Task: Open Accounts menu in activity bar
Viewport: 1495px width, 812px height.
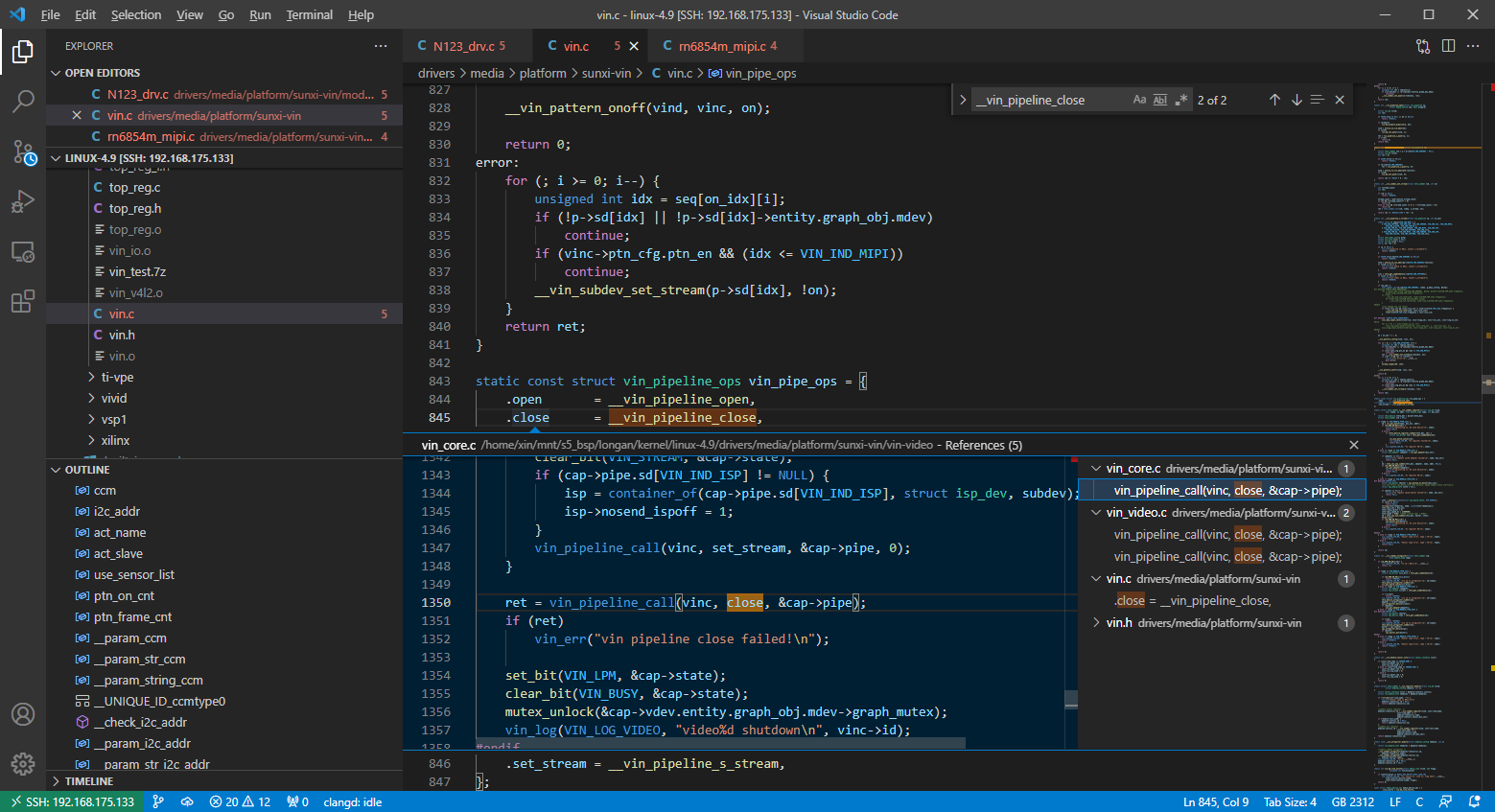Action: [23, 714]
